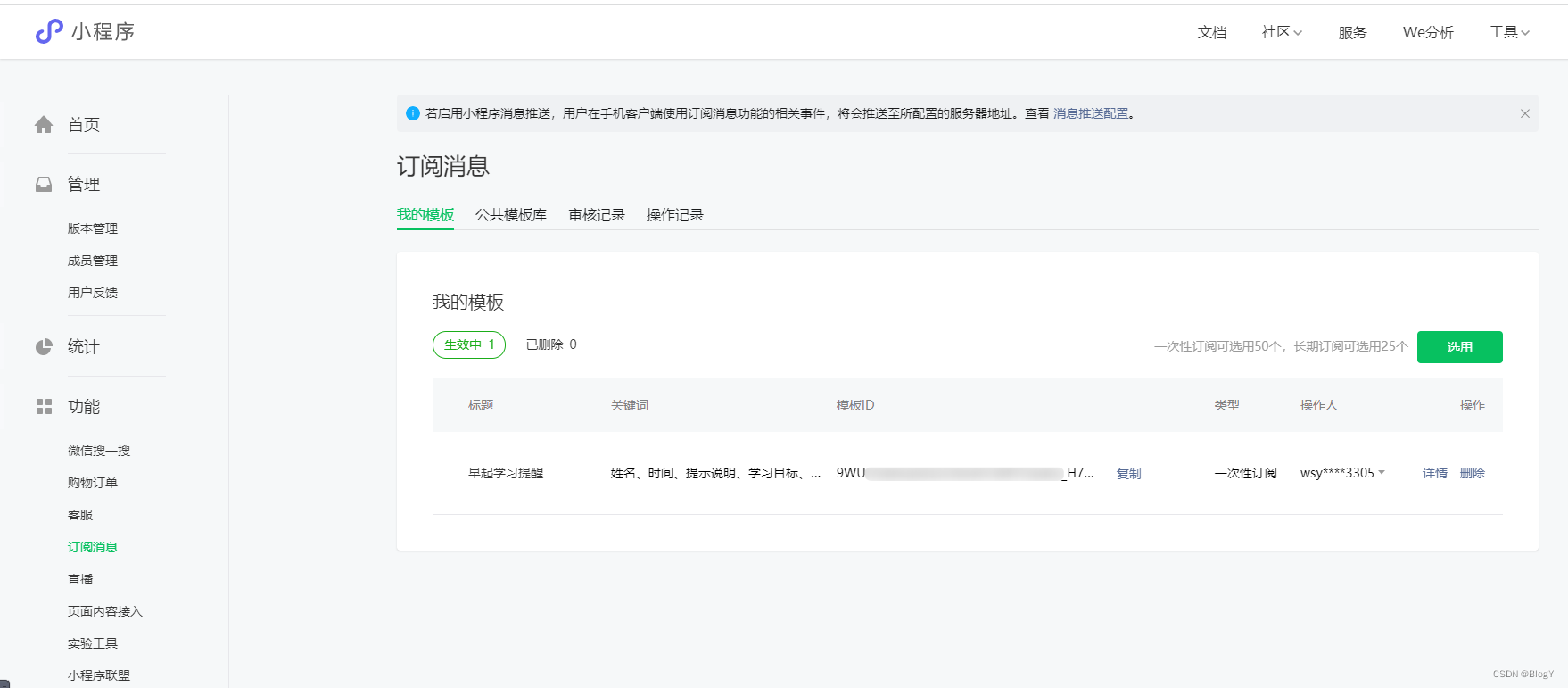Open 小程序联盟 in the sidebar
This screenshot has height=688, width=1568.
[x=99, y=676]
